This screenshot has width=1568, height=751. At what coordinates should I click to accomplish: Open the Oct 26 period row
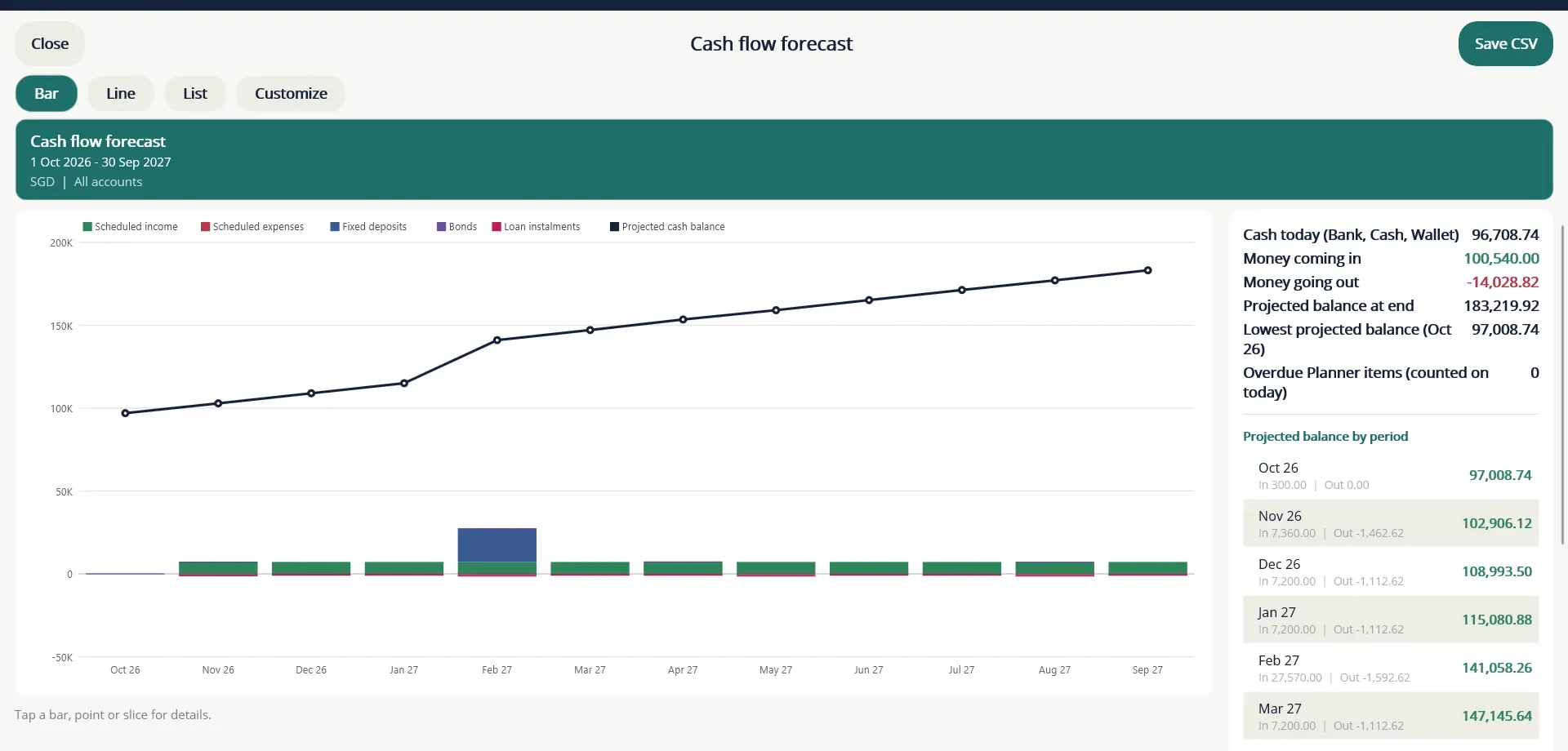1391,475
